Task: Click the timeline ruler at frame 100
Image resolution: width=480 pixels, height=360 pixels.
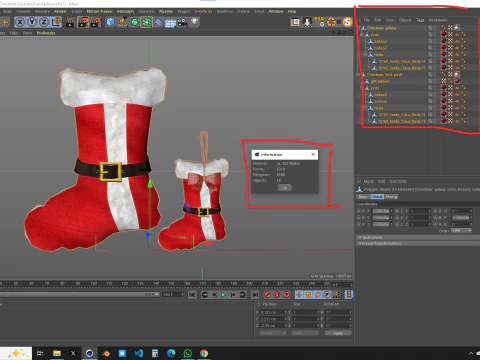Action: coord(93,284)
